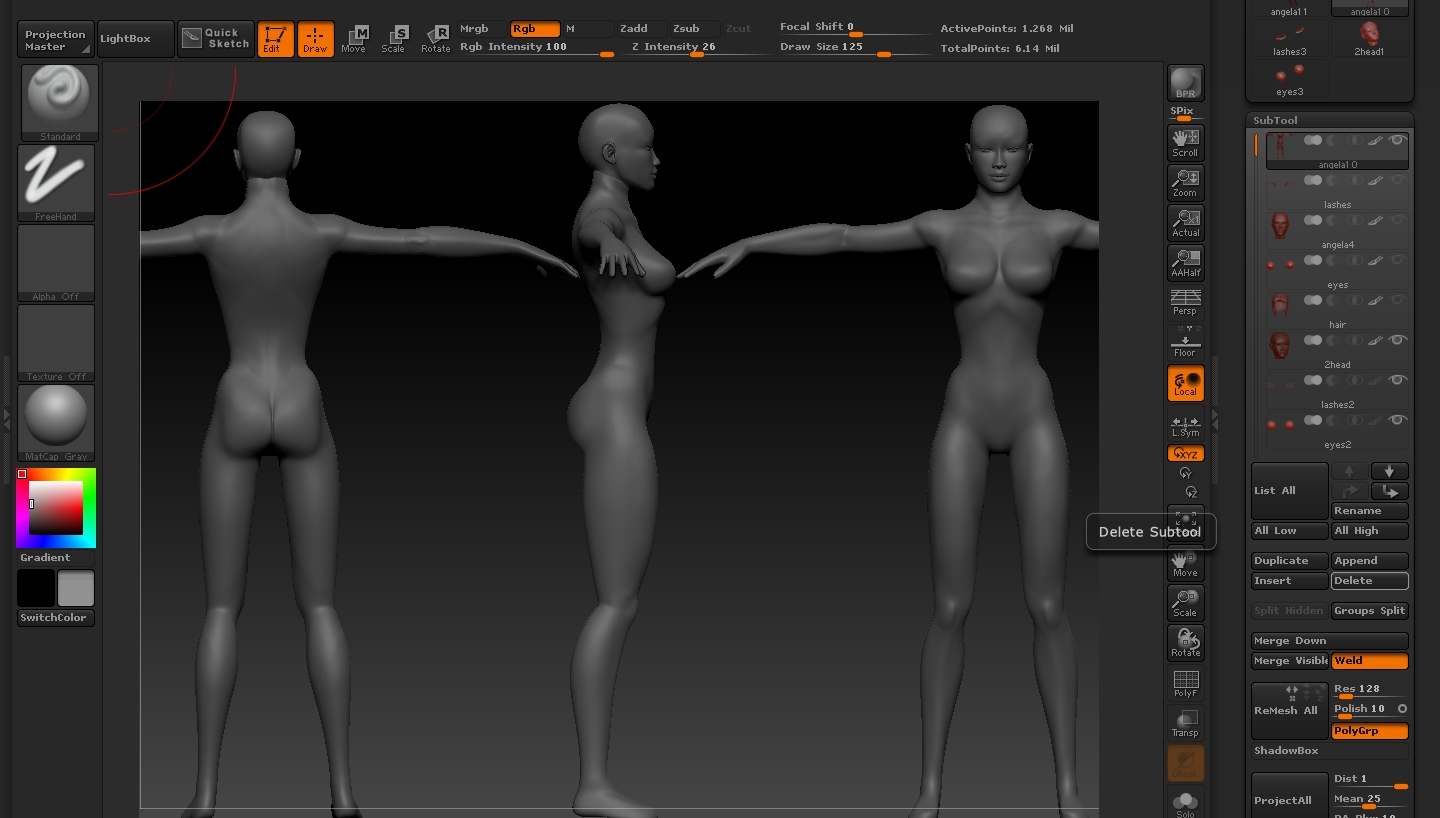Move subtool down with the down arrow
The height and width of the screenshot is (818, 1440).
point(1390,471)
